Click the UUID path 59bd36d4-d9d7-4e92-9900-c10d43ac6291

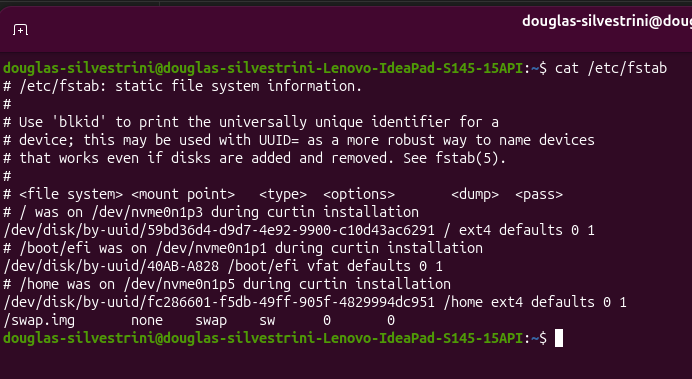pyautogui.click(x=219, y=230)
